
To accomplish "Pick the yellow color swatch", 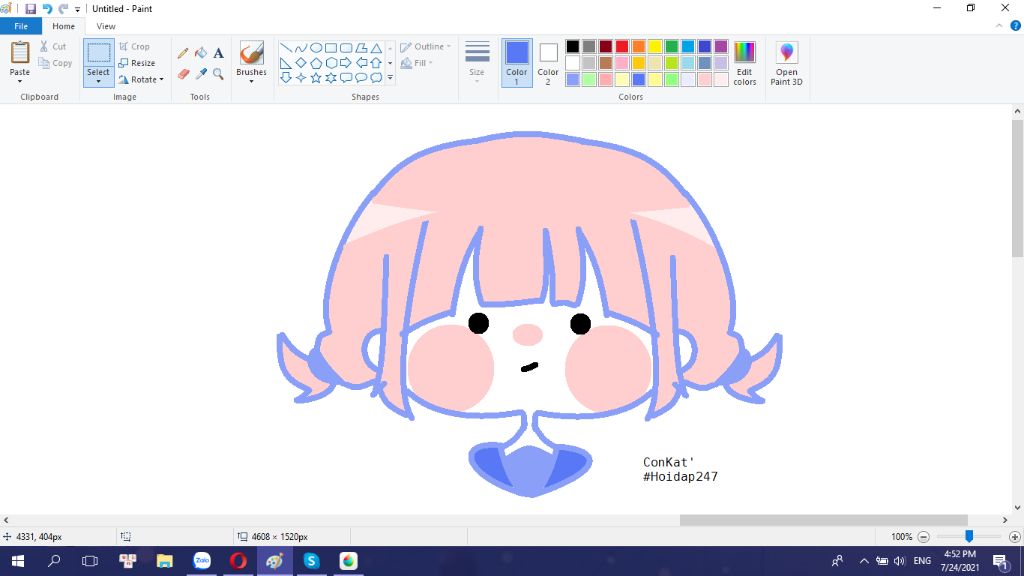I will coord(655,46).
